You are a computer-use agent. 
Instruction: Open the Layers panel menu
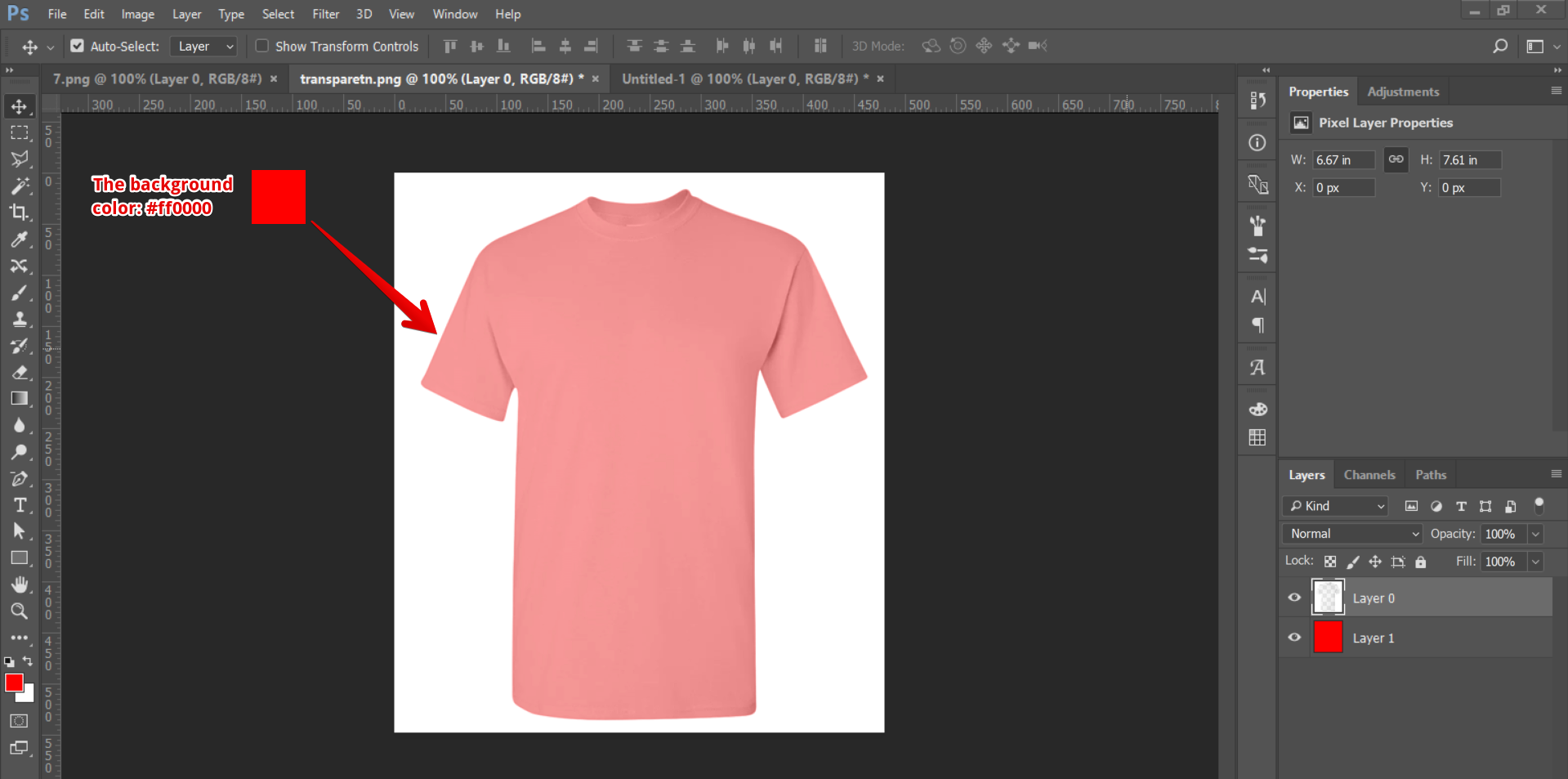[x=1557, y=474]
